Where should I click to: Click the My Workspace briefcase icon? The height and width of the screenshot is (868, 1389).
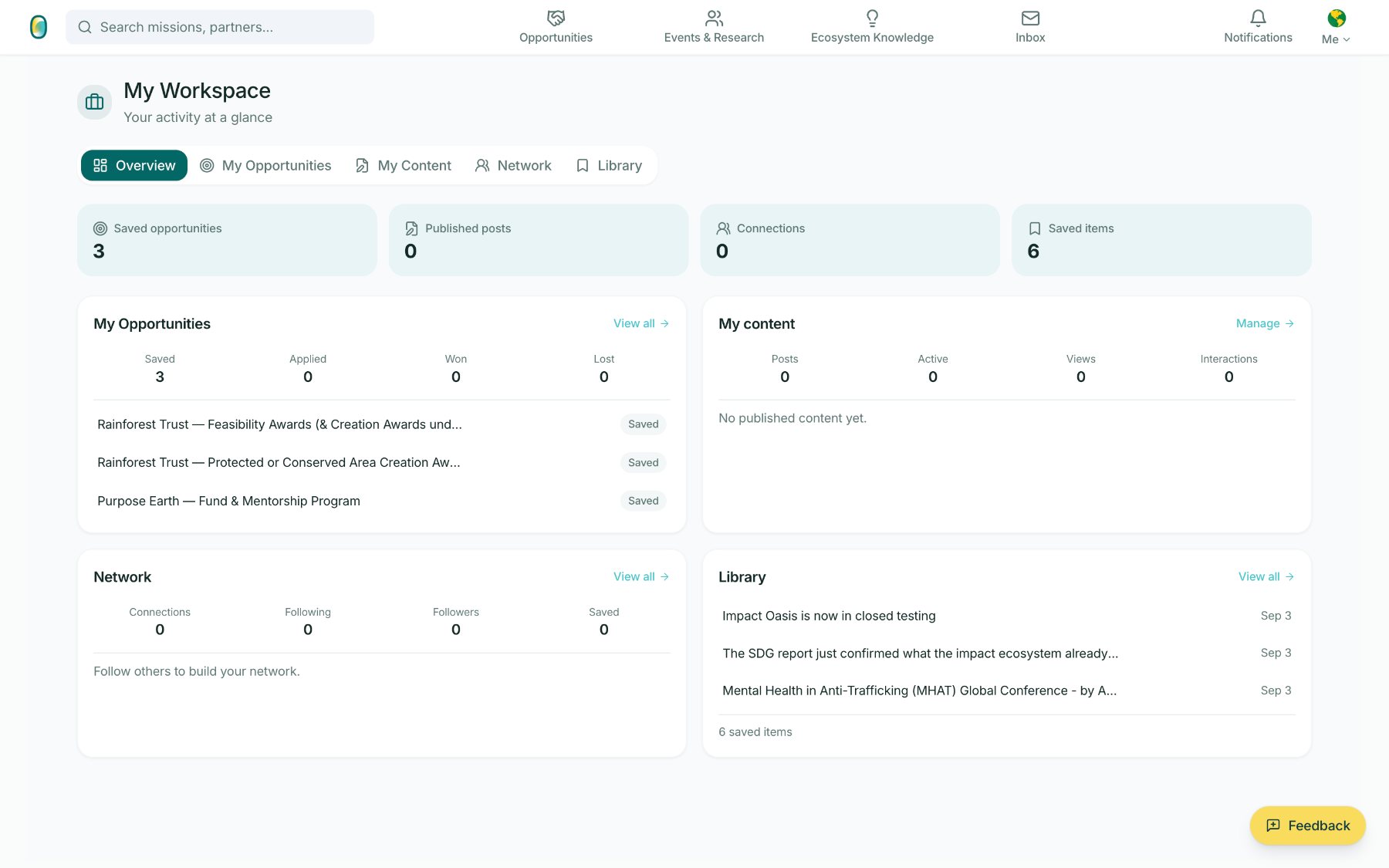tap(94, 102)
